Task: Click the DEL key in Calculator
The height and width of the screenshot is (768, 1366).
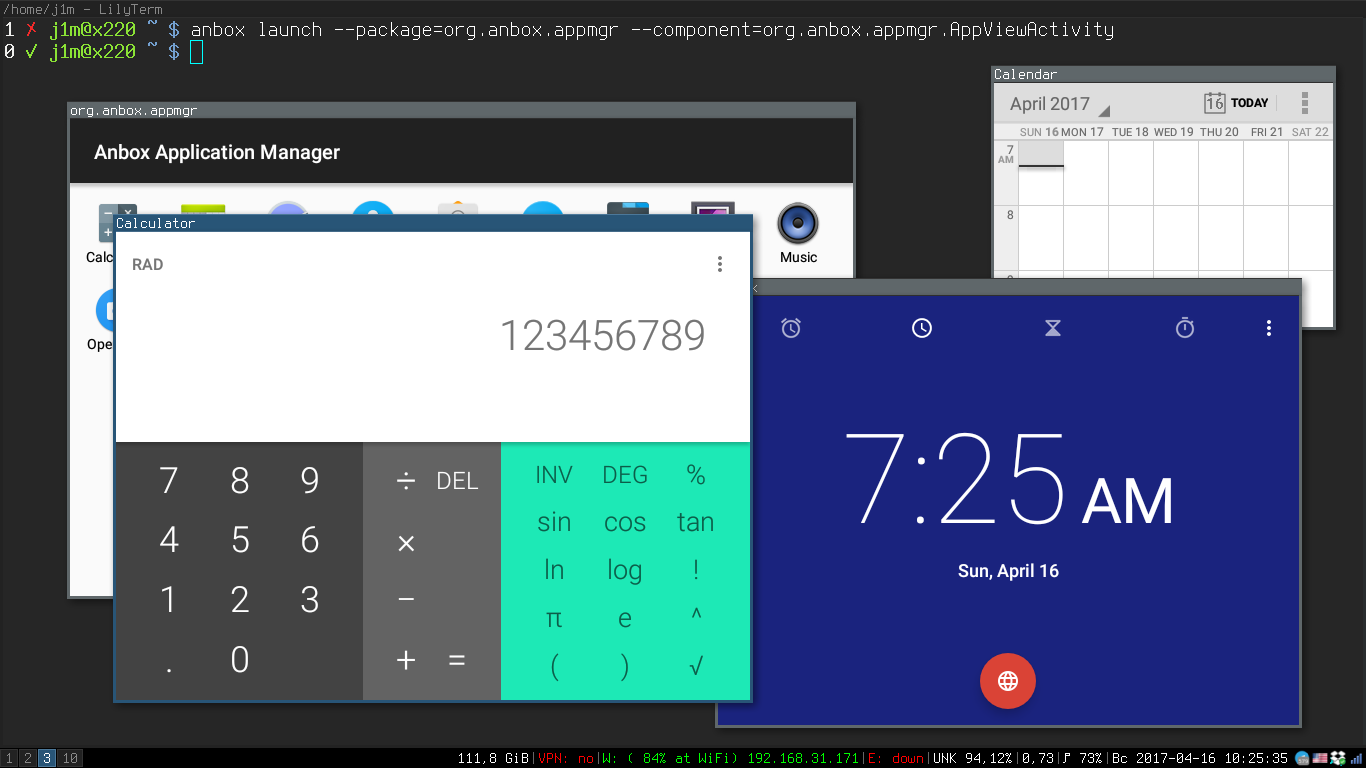Action: (x=457, y=481)
